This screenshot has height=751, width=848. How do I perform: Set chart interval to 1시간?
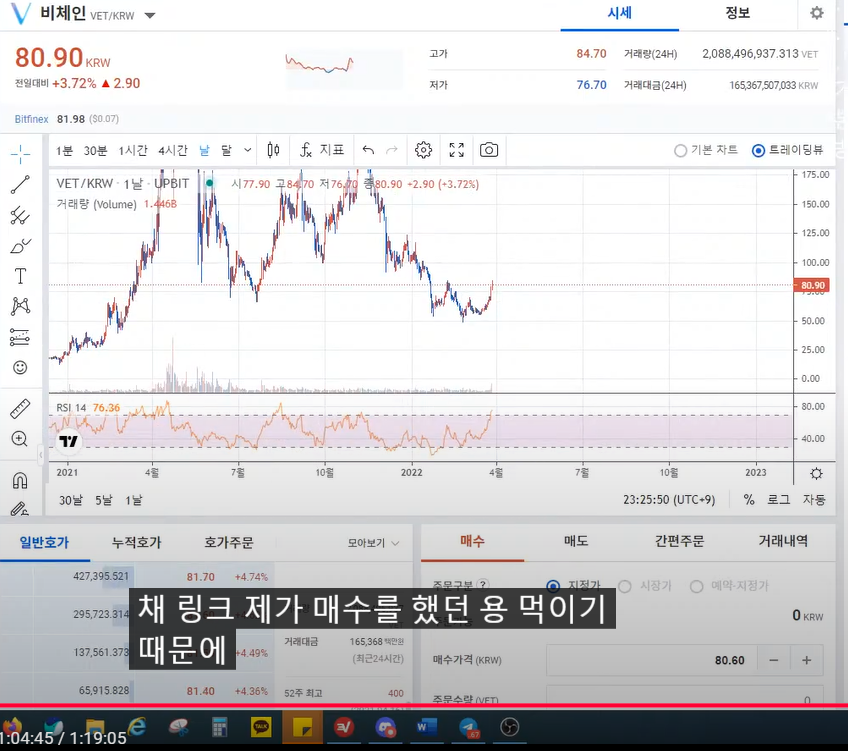(x=132, y=150)
